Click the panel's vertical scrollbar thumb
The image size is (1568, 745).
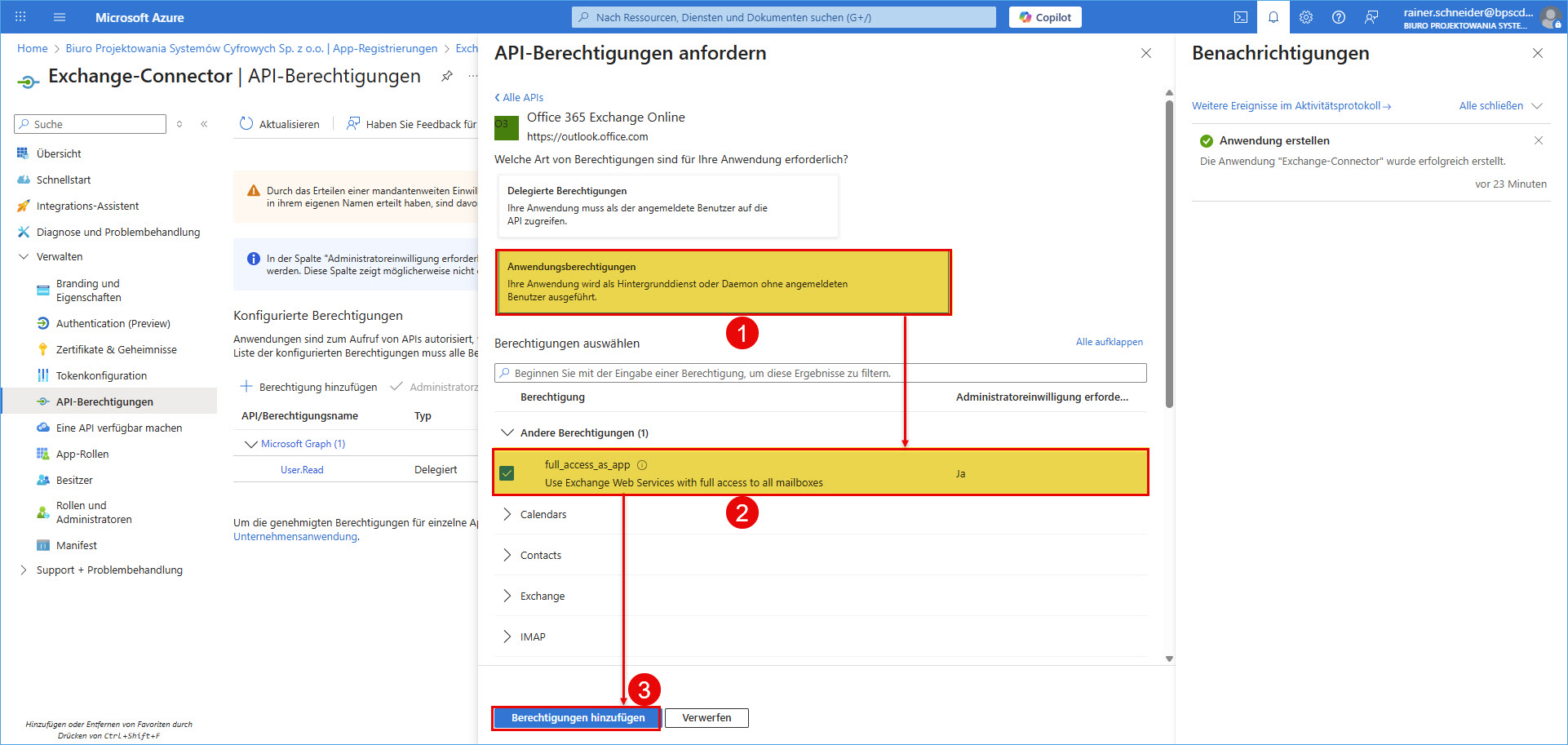point(1169,253)
